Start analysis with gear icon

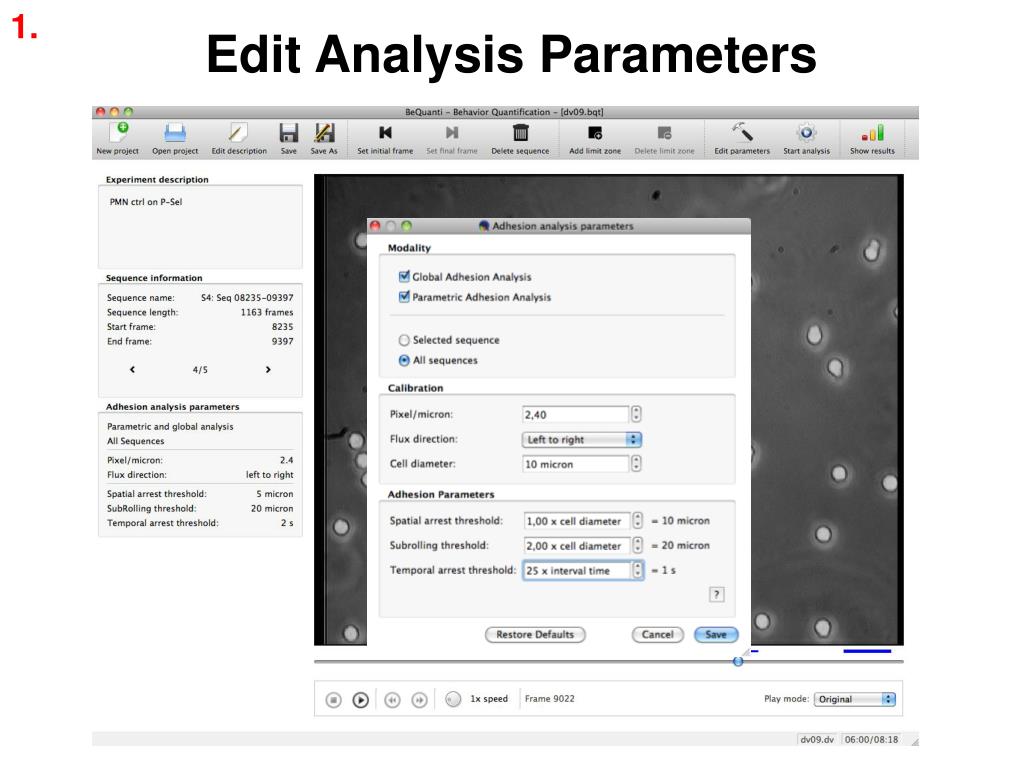807,133
